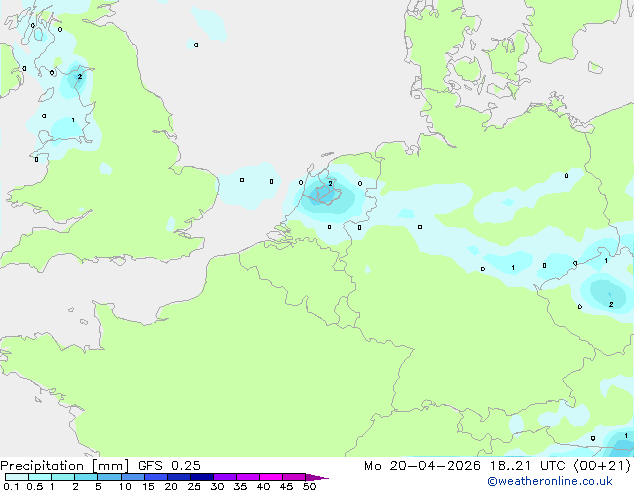Select the 25 to 30 mm legend swatch
Image resolution: width=634 pixels, height=490 pixels.
[202, 477]
